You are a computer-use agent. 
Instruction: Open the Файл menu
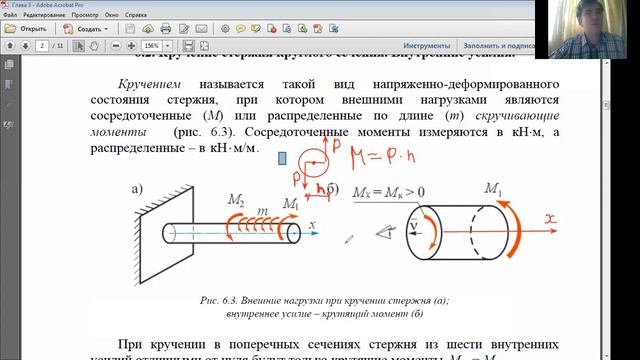[10, 15]
